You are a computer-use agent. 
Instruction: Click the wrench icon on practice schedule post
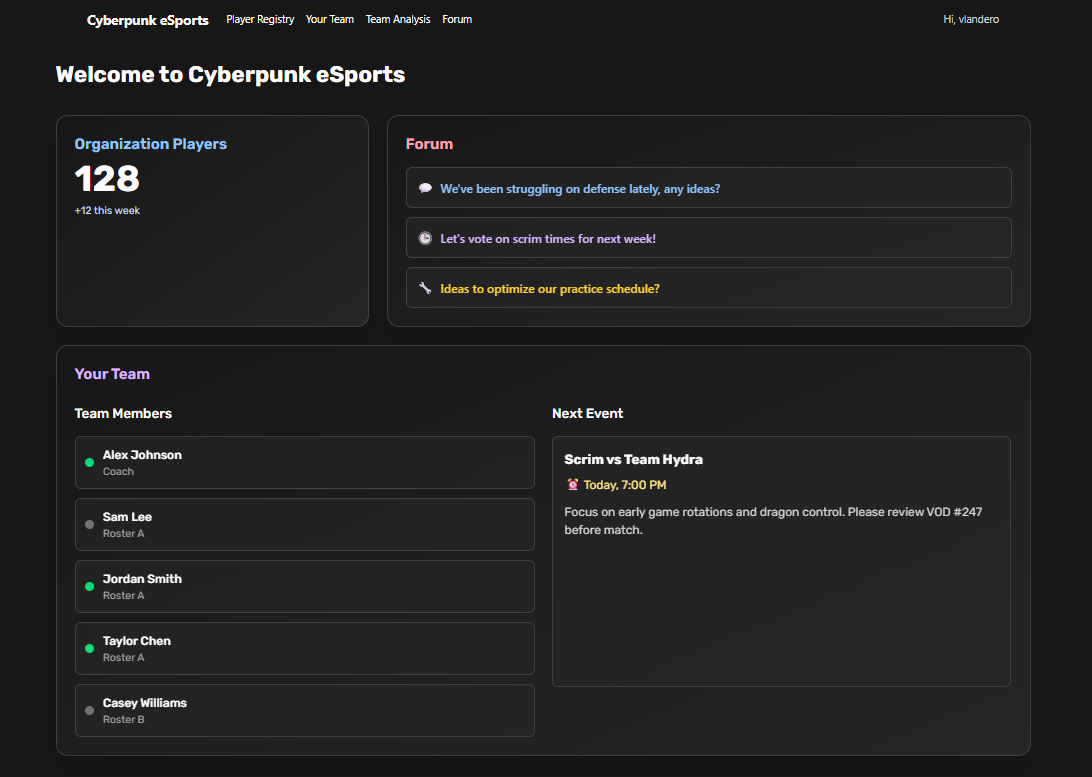(x=425, y=288)
